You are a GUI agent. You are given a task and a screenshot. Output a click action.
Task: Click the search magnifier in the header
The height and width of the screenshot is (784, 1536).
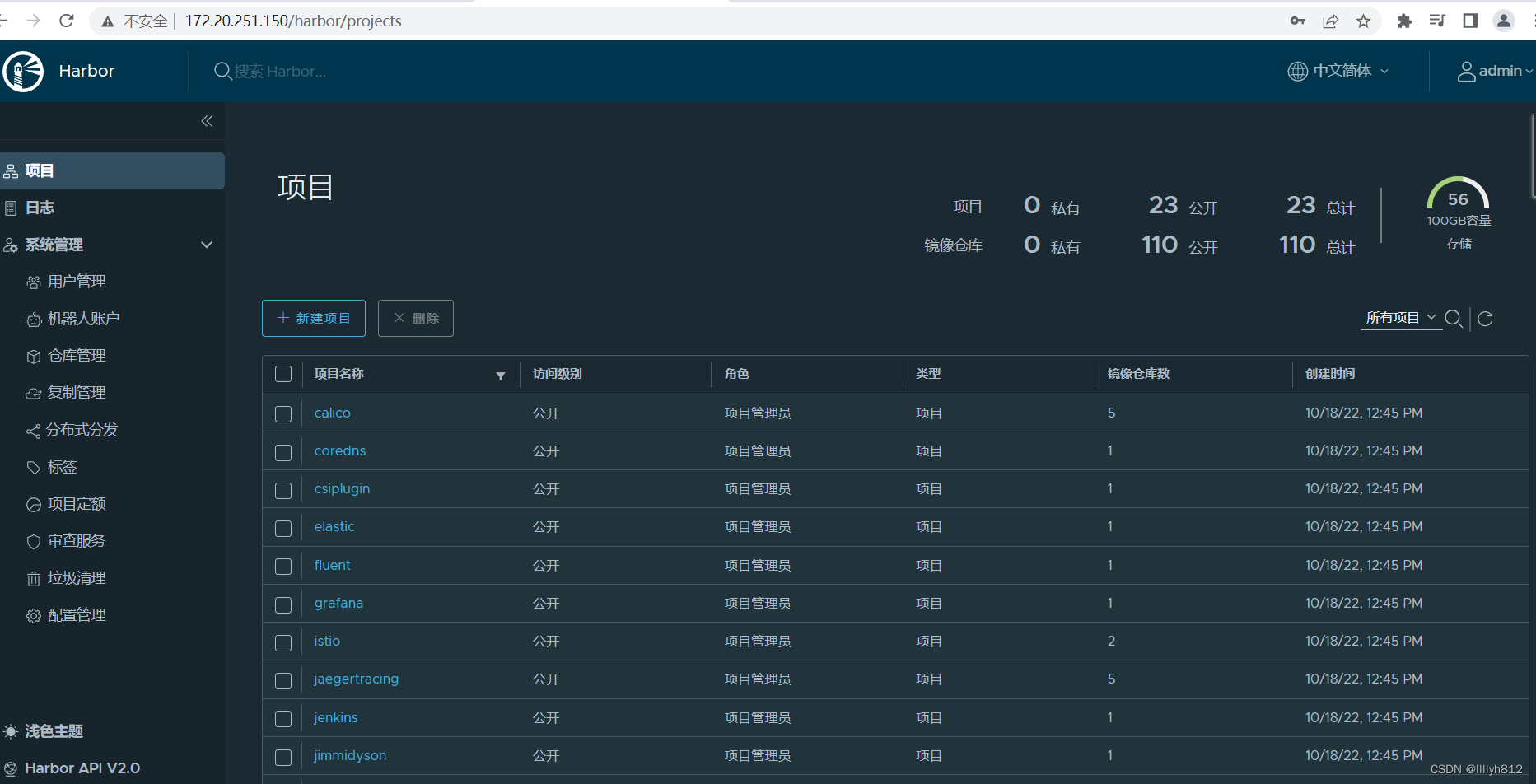(x=222, y=71)
